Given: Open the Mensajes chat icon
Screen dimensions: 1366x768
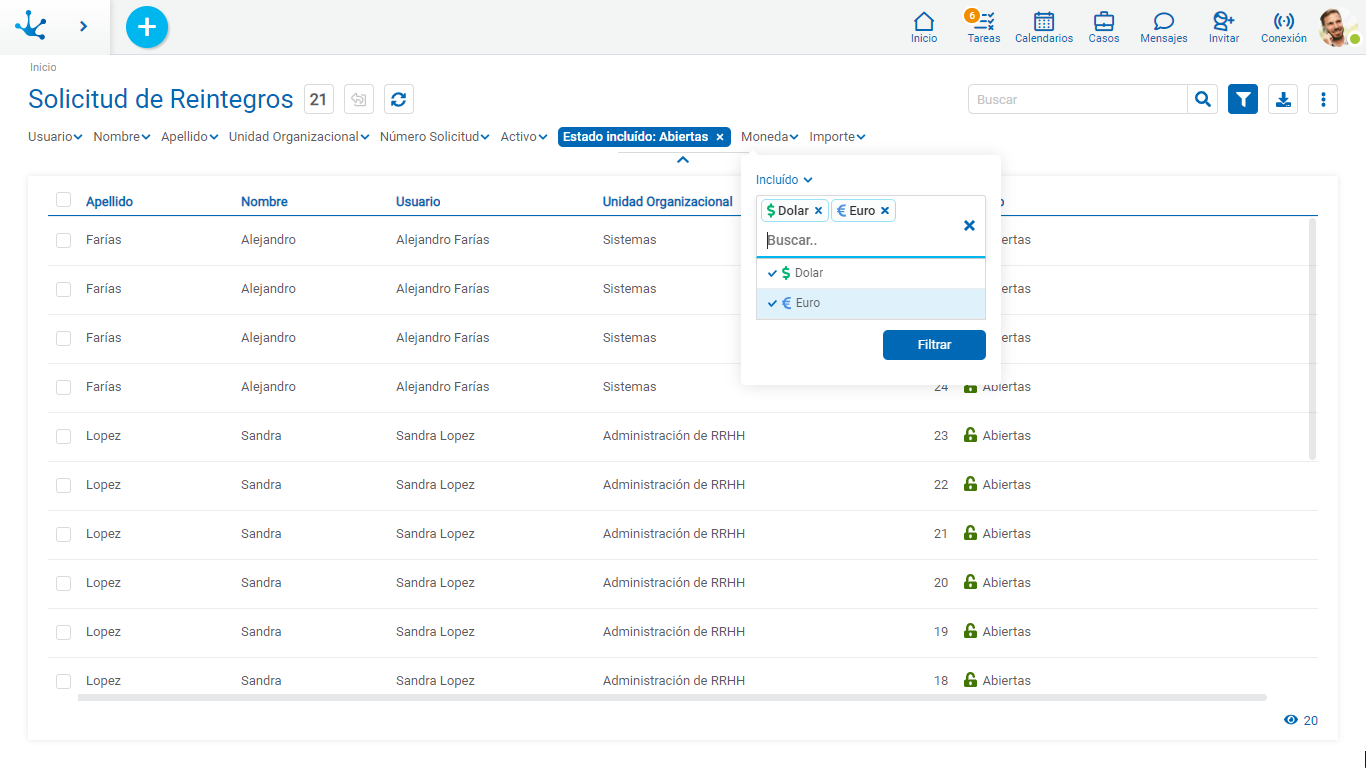Looking at the screenshot, I should pos(1164,27).
